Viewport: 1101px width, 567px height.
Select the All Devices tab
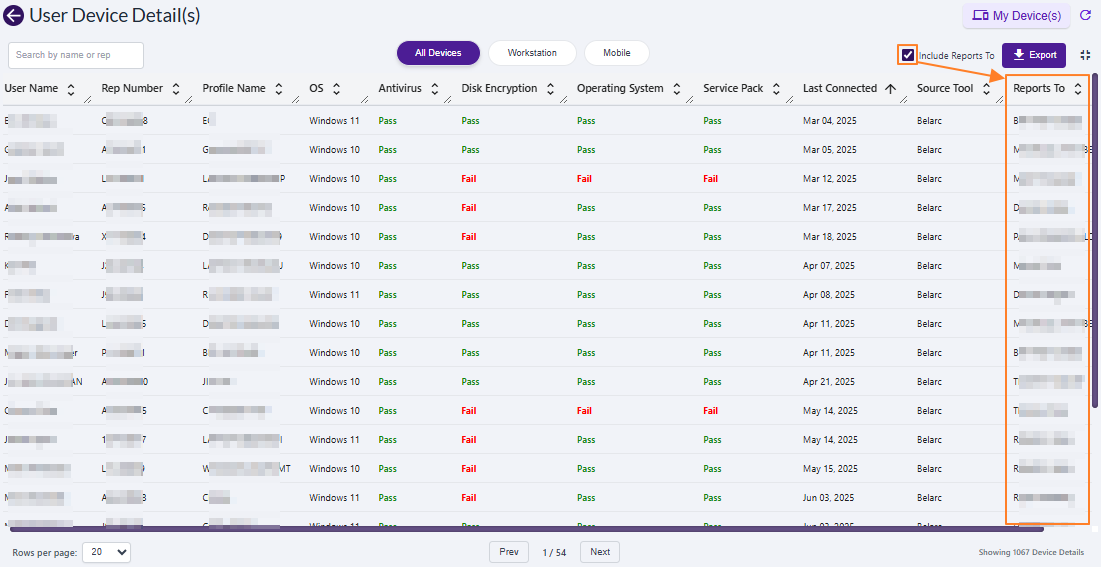click(438, 53)
